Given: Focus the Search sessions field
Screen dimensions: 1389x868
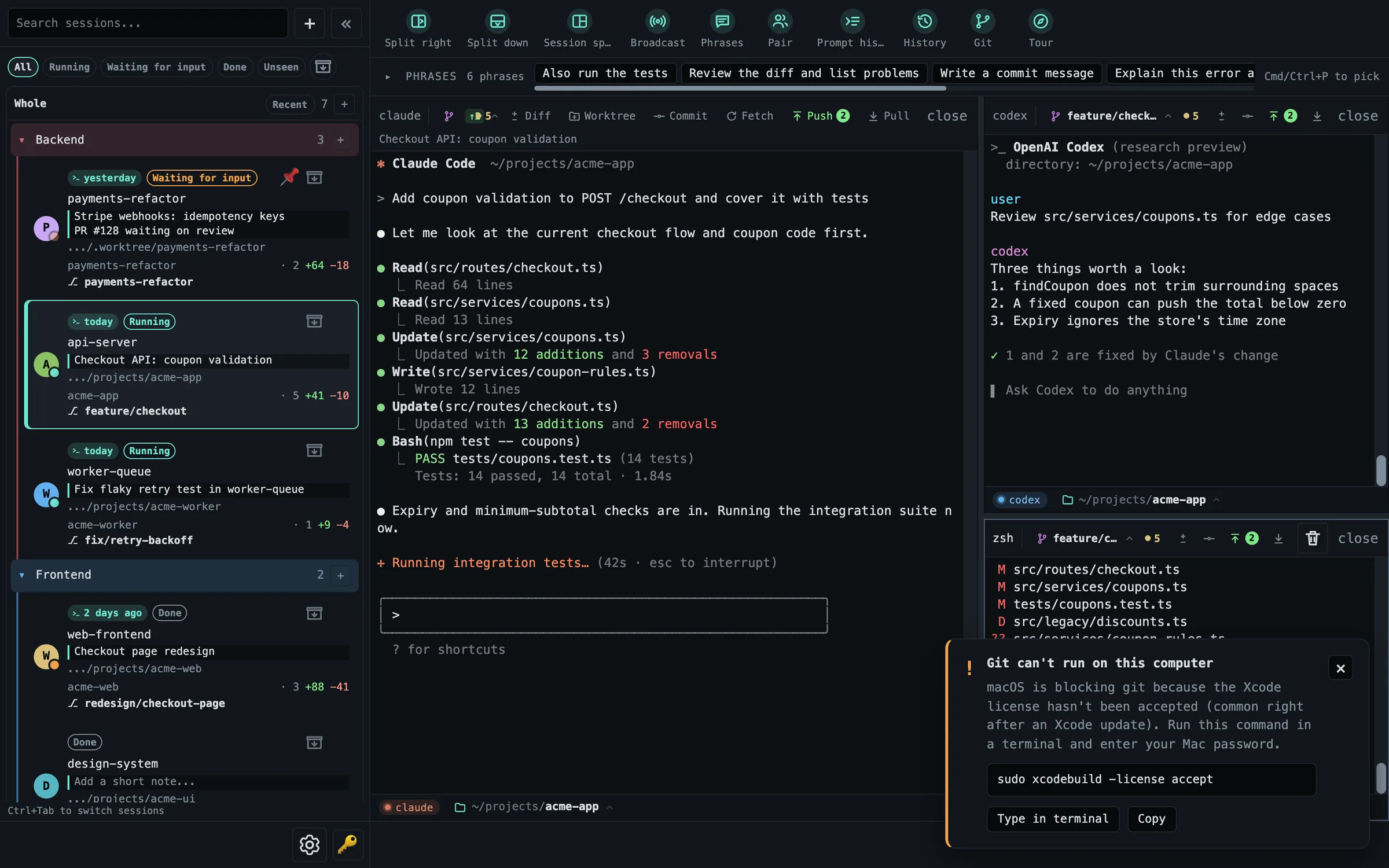Looking at the screenshot, I should (148, 23).
